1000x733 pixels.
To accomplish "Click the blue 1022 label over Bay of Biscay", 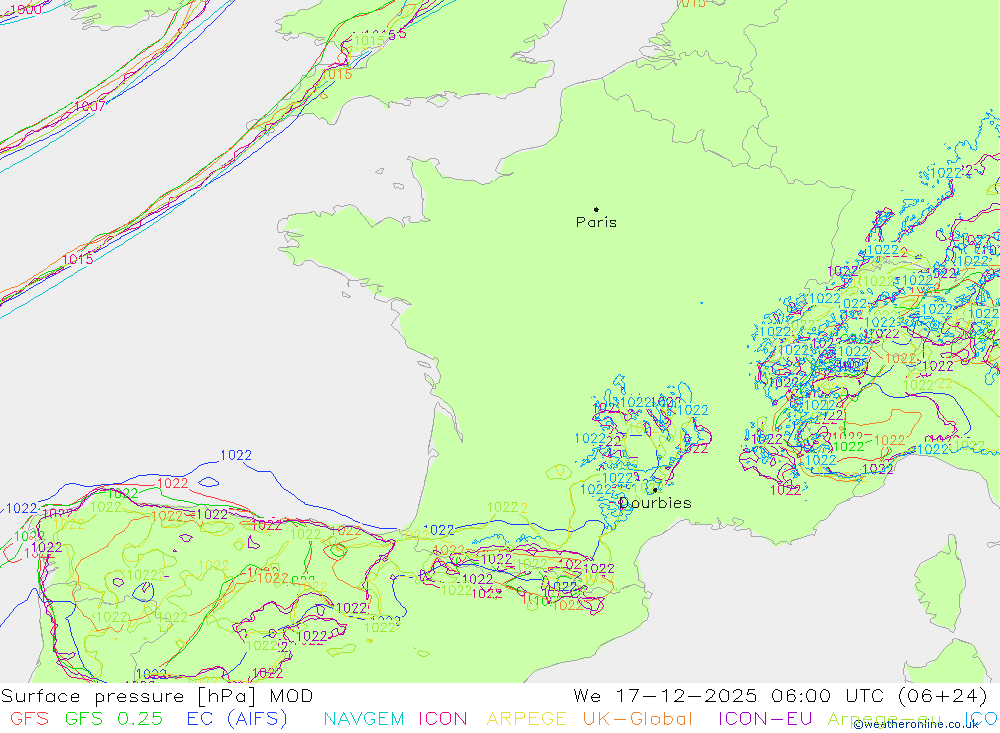I will 236,455.
